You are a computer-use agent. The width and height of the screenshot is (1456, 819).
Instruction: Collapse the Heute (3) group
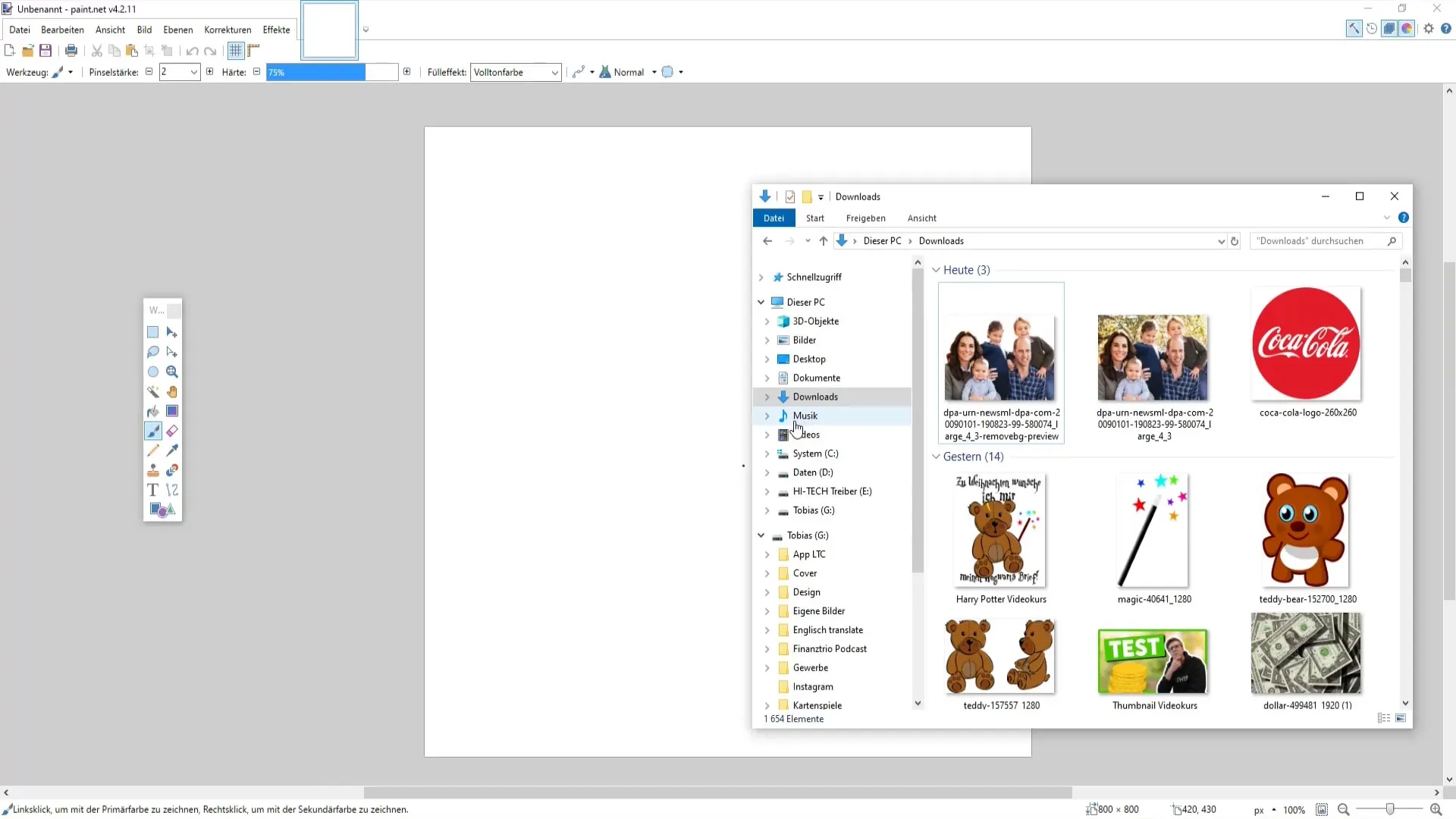(936, 270)
